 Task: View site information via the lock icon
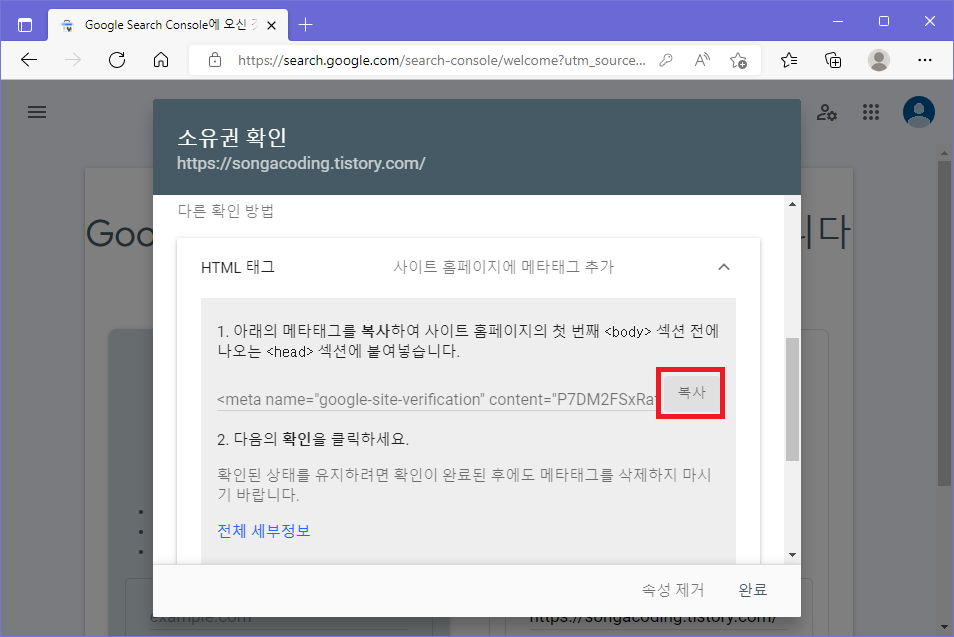215,60
